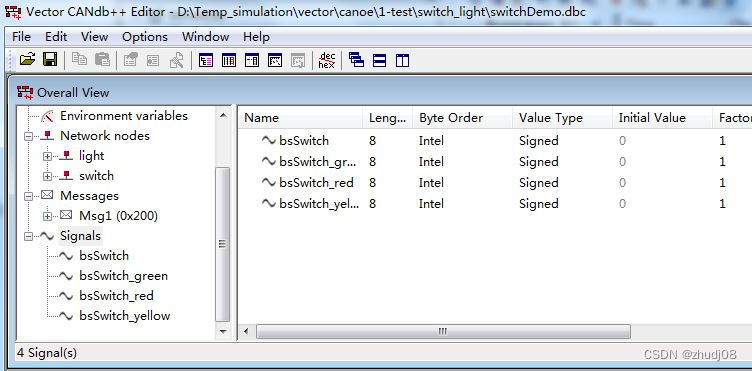Select Msg1 (0x200) in the tree
Image resolution: width=752 pixels, height=371 pixels.
point(118,216)
